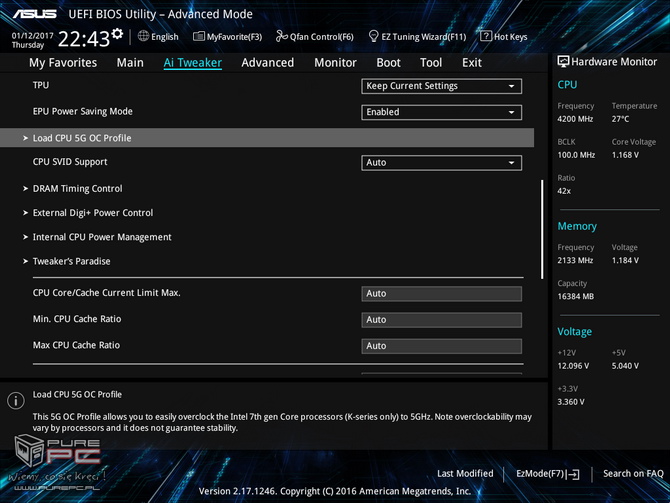This screenshot has height=503, width=670.
Task: Click CPU frequency value 4200 MHz
Action: click(575, 119)
